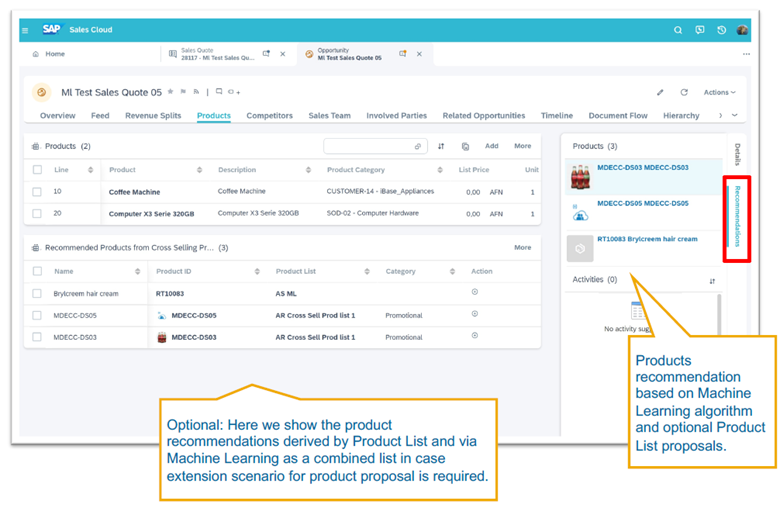Toggle select-all checkbox in Recommended Products table
Screen dimensions: 780x505
coord(37,271)
